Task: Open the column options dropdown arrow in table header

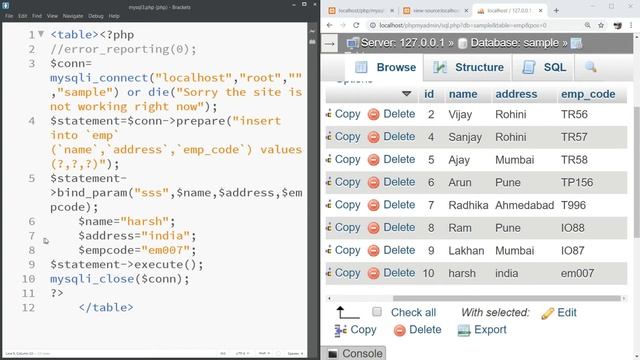Action: 407,93
